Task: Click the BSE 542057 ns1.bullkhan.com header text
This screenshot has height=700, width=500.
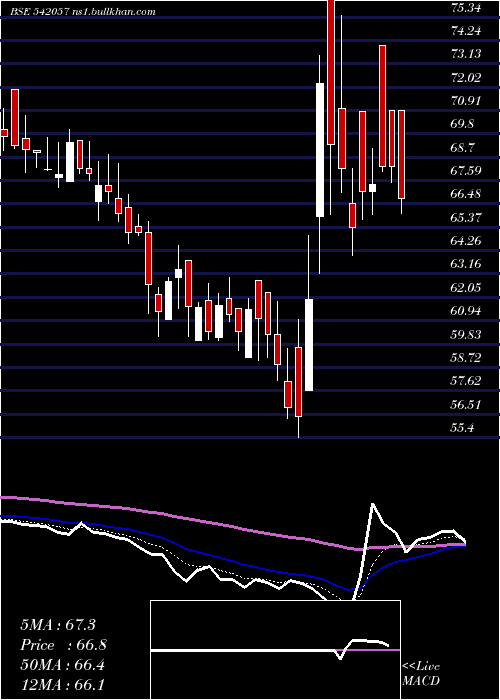Action: (x=83, y=12)
